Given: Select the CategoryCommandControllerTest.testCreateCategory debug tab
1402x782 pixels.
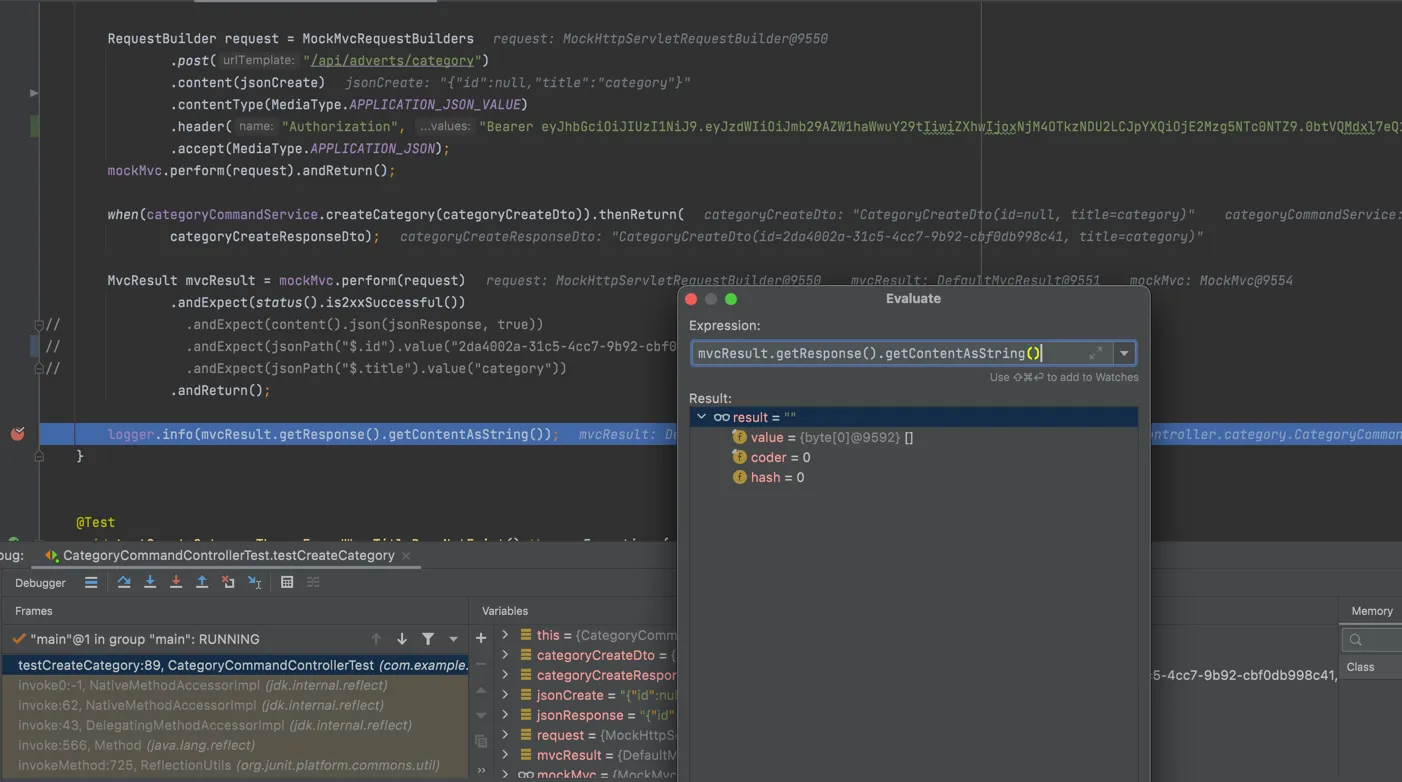Looking at the screenshot, I should click(x=228, y=555).
